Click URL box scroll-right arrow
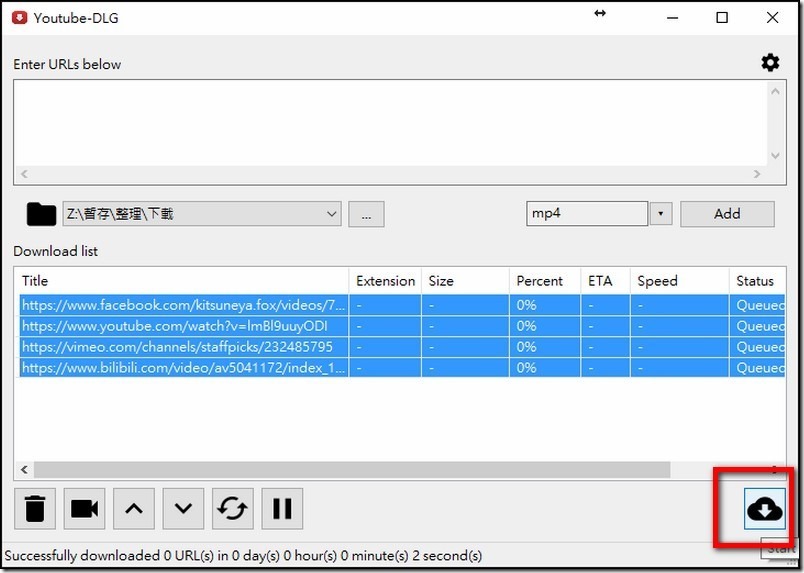The width and height of the screenshot is (804, 573). click(x=757, y=174)
